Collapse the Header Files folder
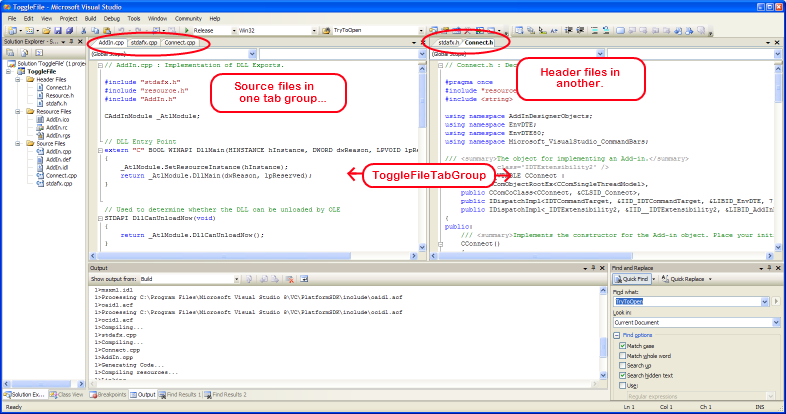 click(18, 80)
